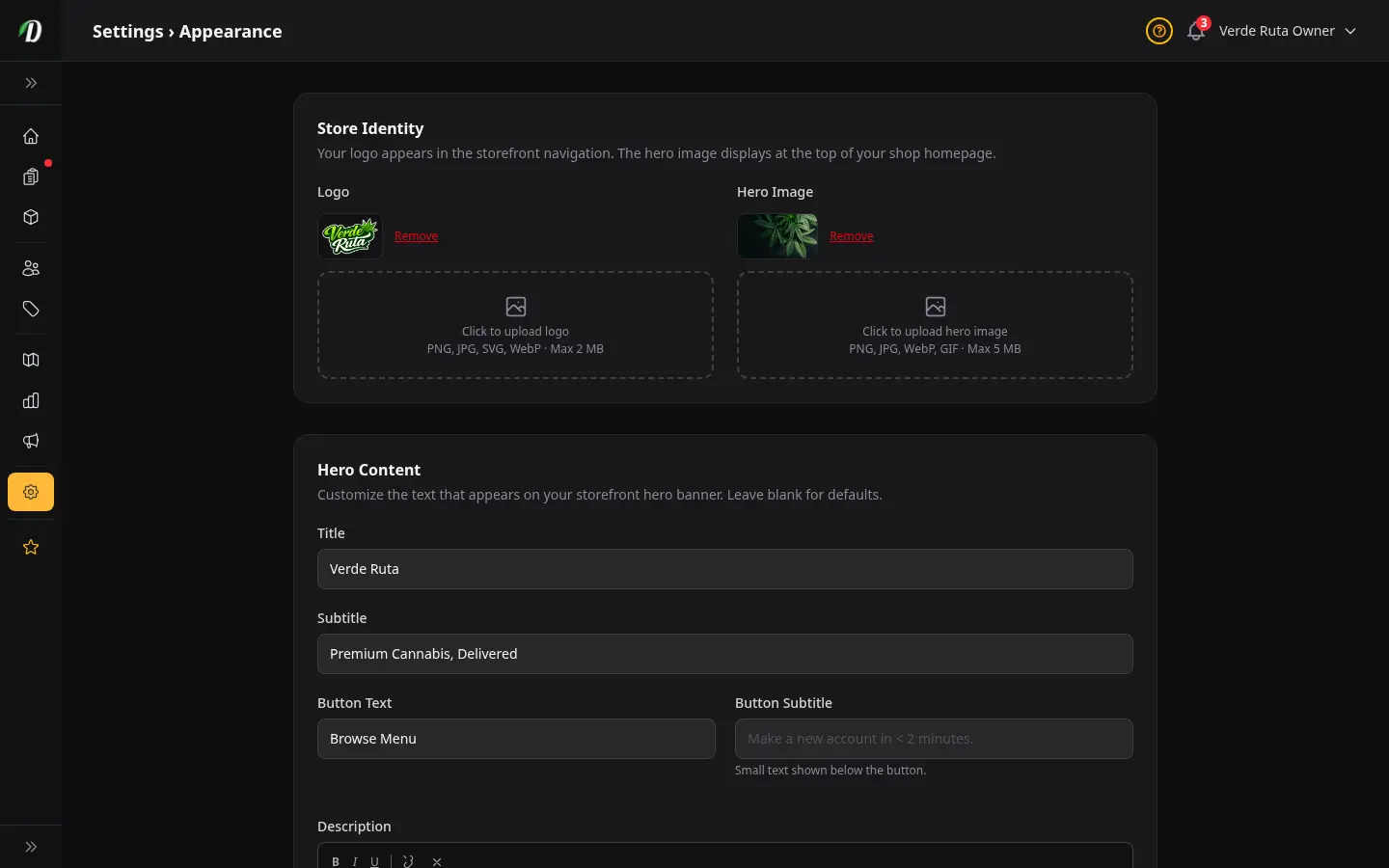Click the app logo in the sidebar
The image size is (1389, 868).
click(31, 31)
